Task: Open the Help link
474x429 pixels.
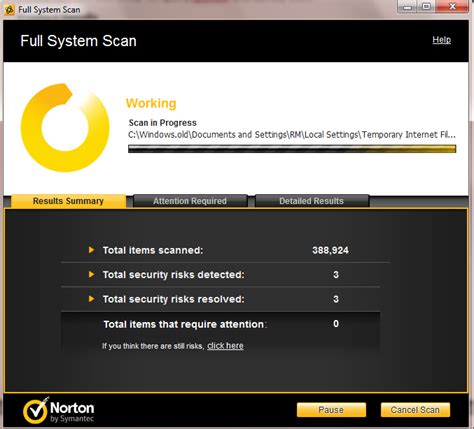Action: pos(441,40)
